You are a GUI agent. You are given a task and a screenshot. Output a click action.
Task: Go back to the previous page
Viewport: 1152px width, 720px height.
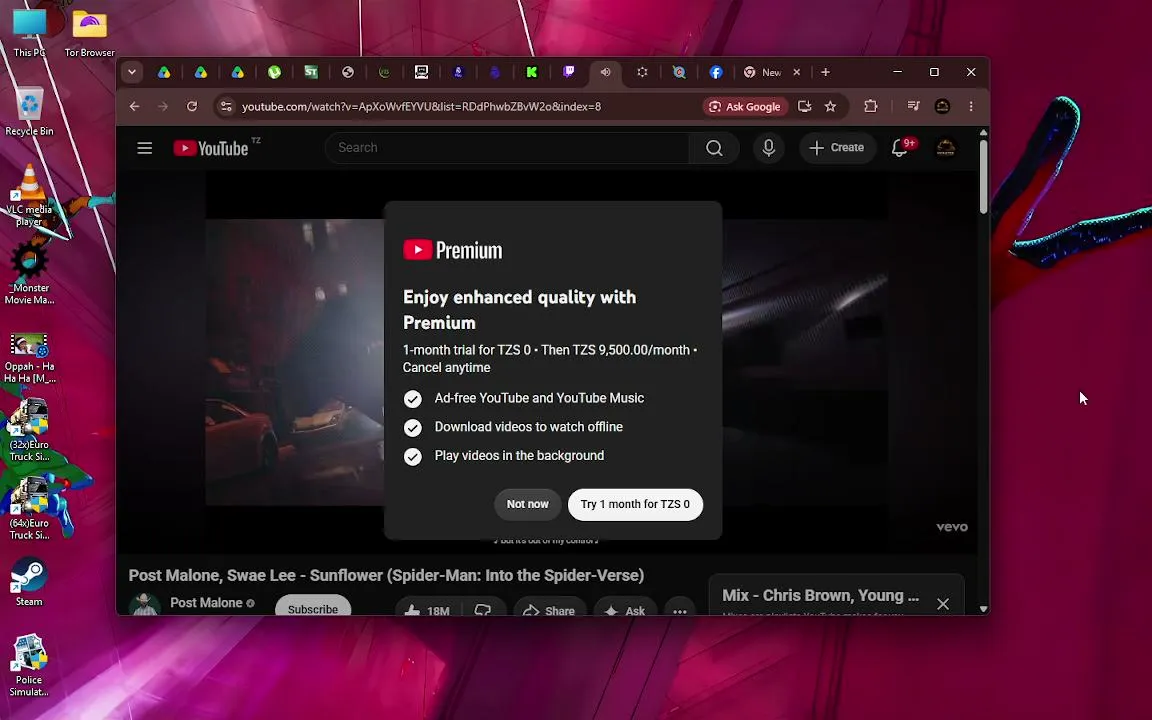(x=134, y=107)
